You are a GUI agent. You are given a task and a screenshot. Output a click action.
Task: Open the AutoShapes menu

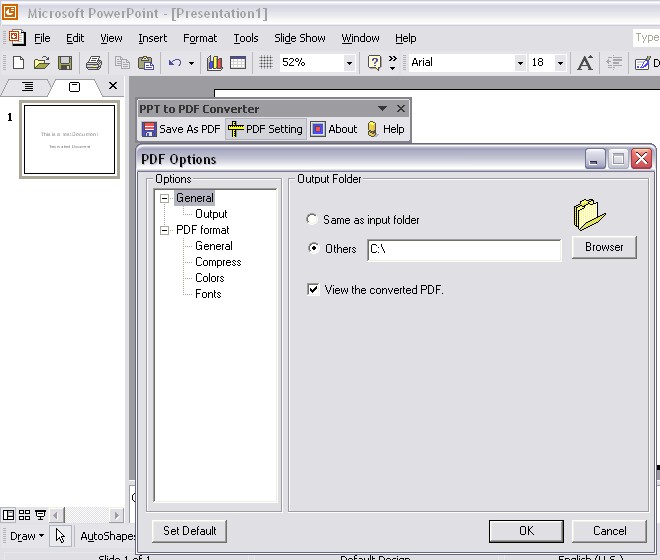point(108,536)
